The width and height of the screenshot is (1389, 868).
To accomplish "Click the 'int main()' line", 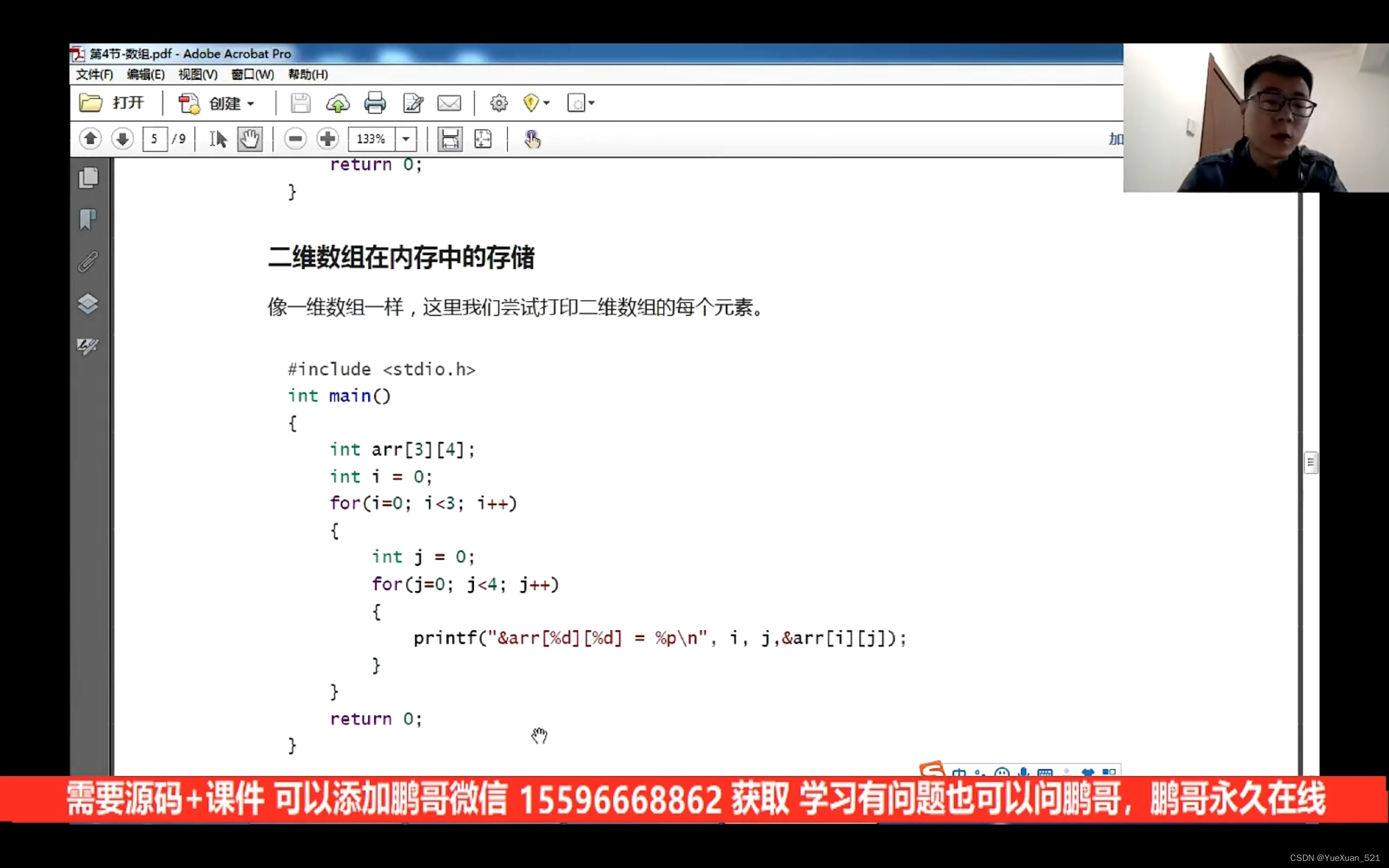I will click(339, 396).
